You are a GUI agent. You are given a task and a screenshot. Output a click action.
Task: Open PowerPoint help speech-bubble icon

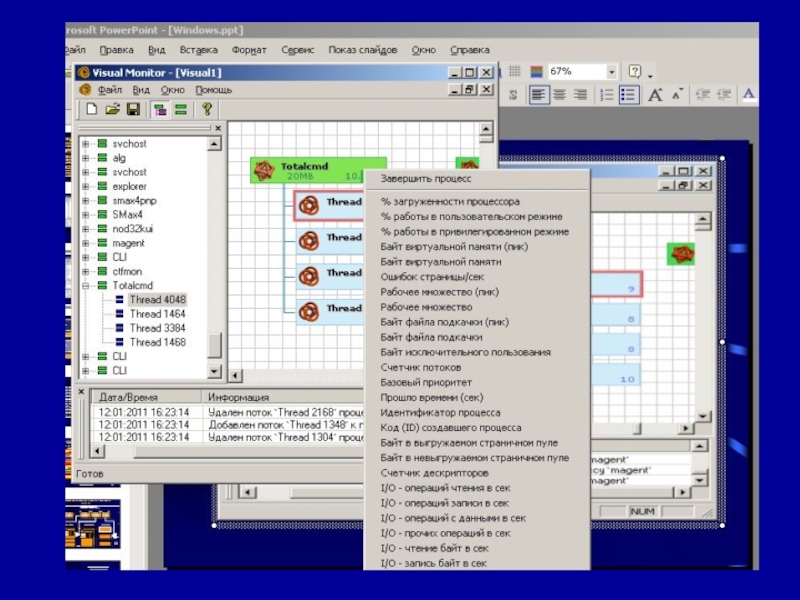click(x=634, y=71)
